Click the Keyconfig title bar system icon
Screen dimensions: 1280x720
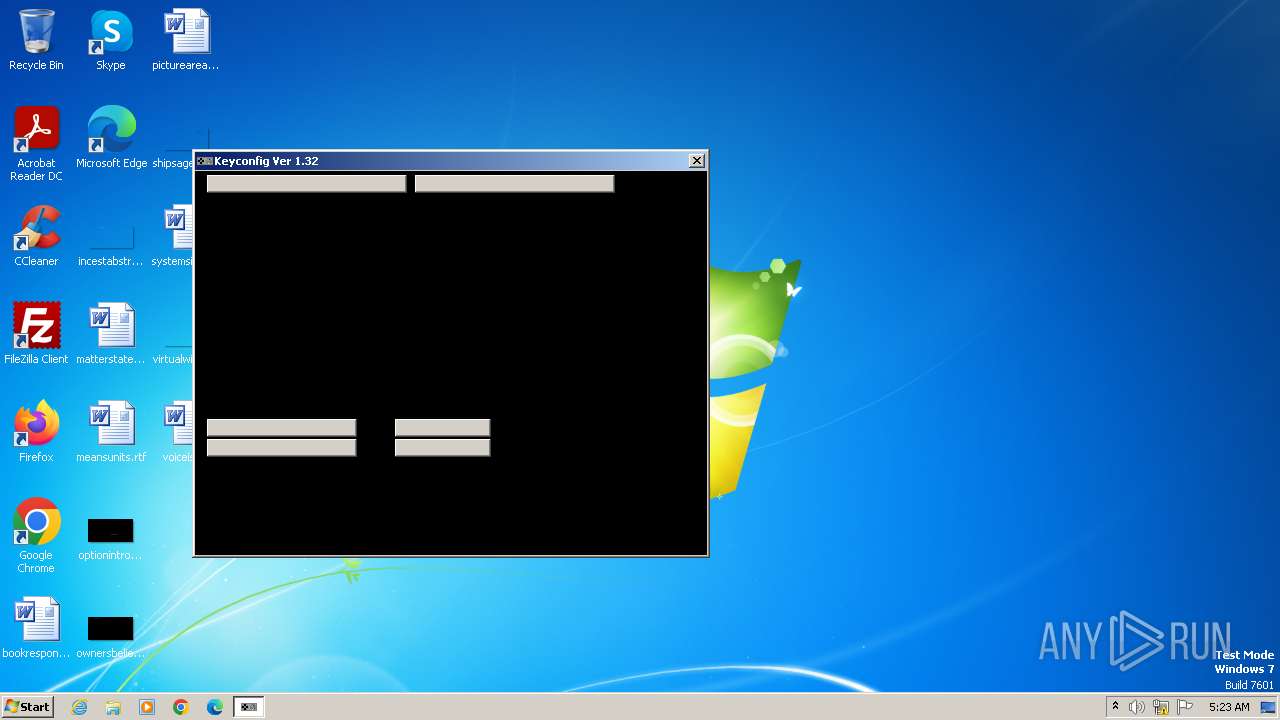(204, 161)
